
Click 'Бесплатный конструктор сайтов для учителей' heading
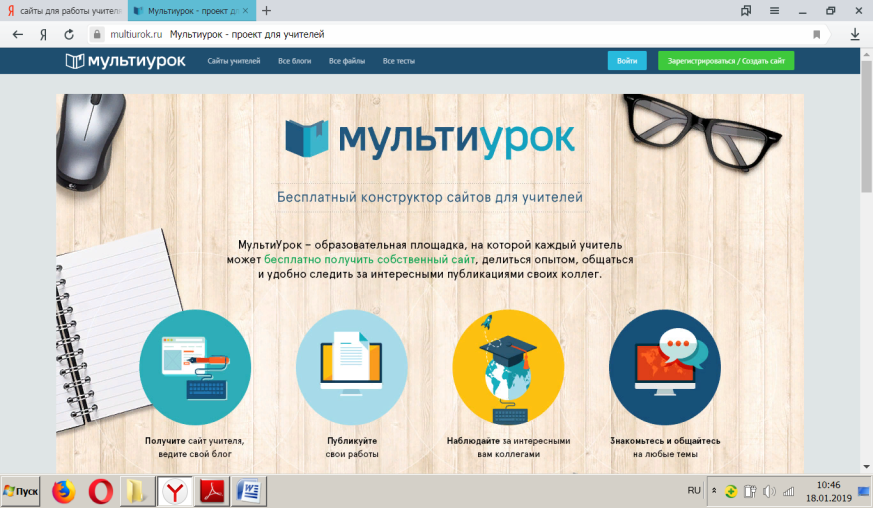tap(430, 197)
